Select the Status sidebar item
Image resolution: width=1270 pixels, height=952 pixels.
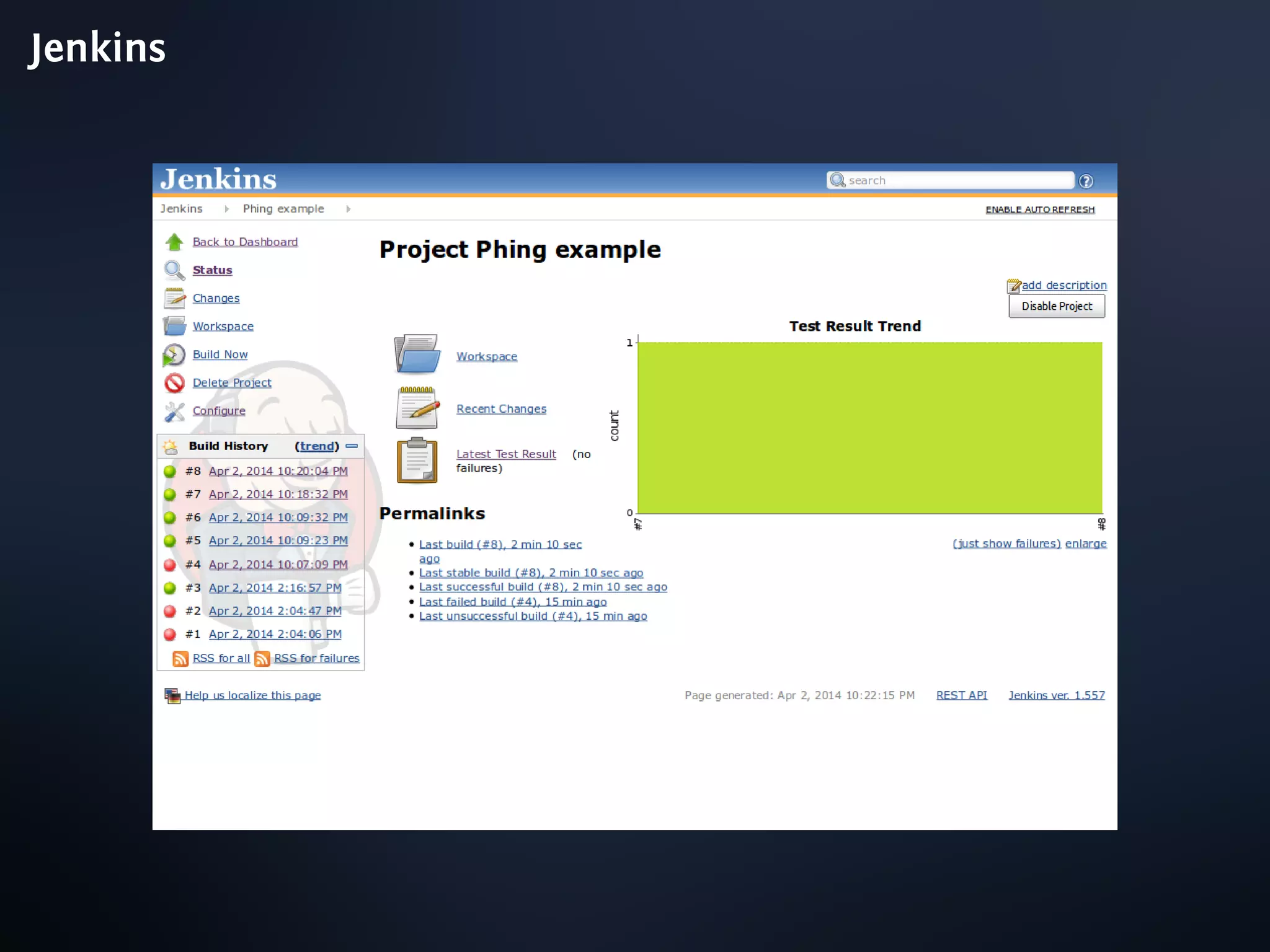click(x=212, y=270)
